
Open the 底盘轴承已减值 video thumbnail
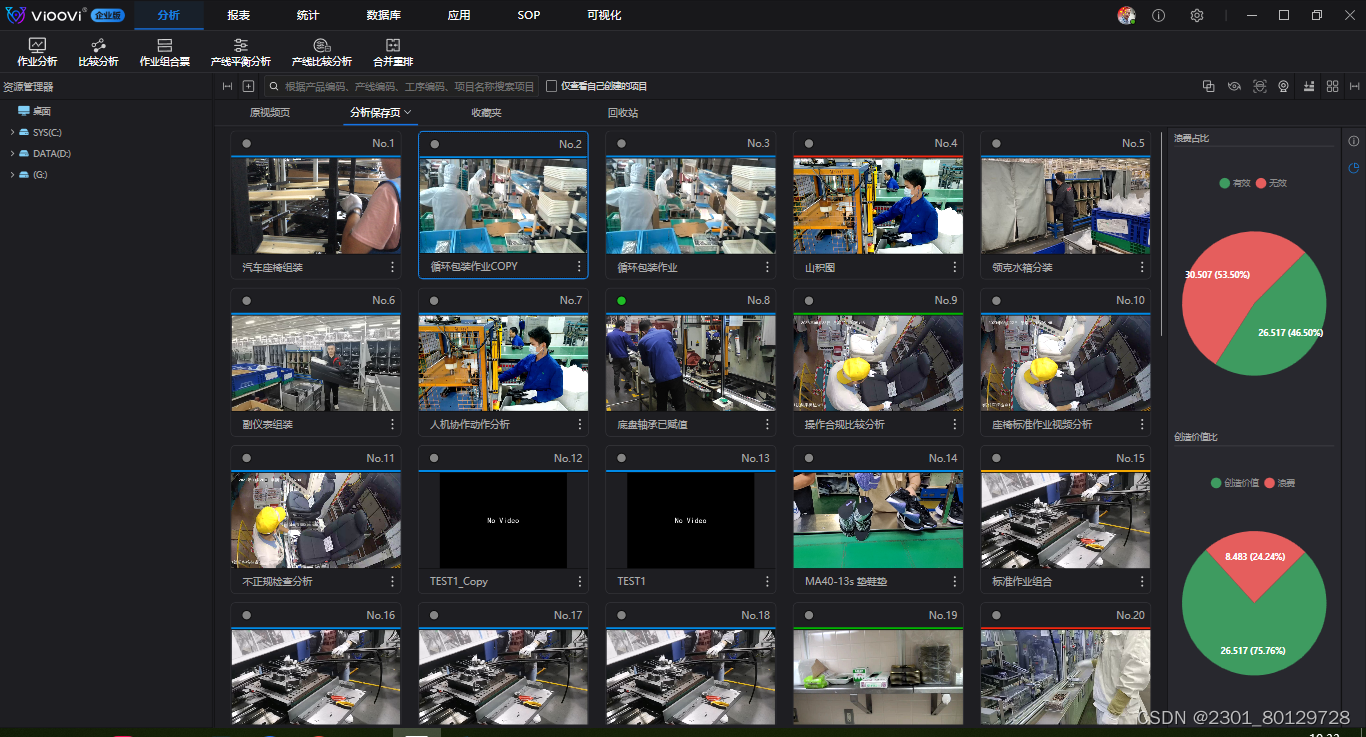(691, 363)
